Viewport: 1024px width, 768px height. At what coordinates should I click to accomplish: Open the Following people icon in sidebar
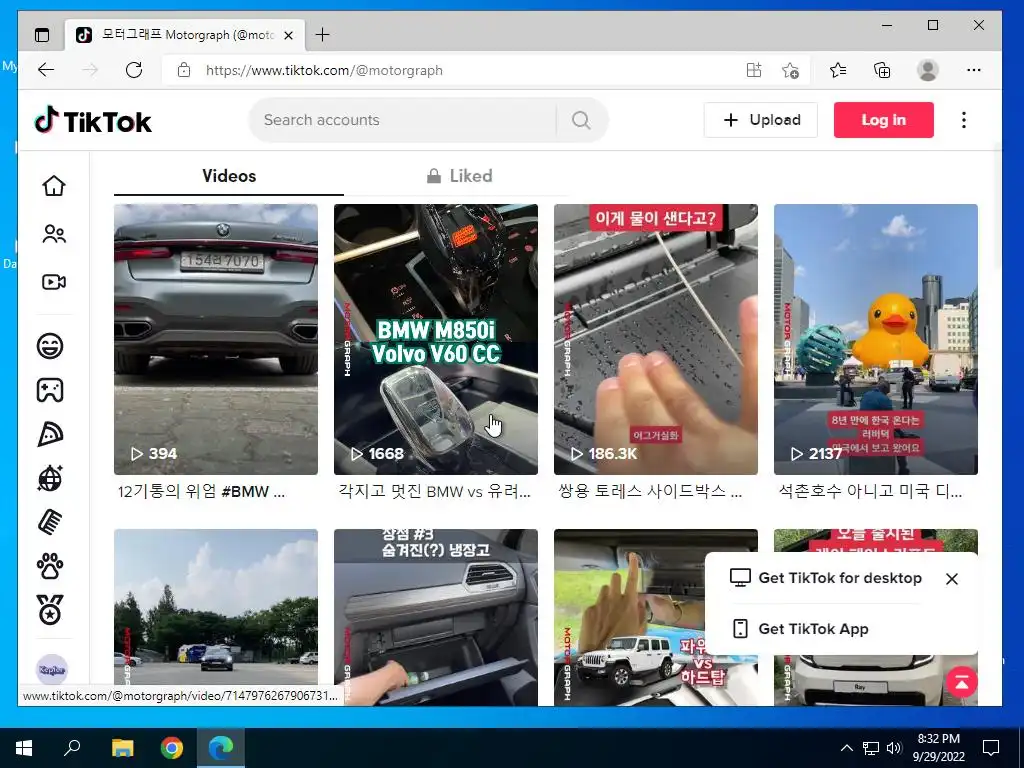[x=54, y=234]
